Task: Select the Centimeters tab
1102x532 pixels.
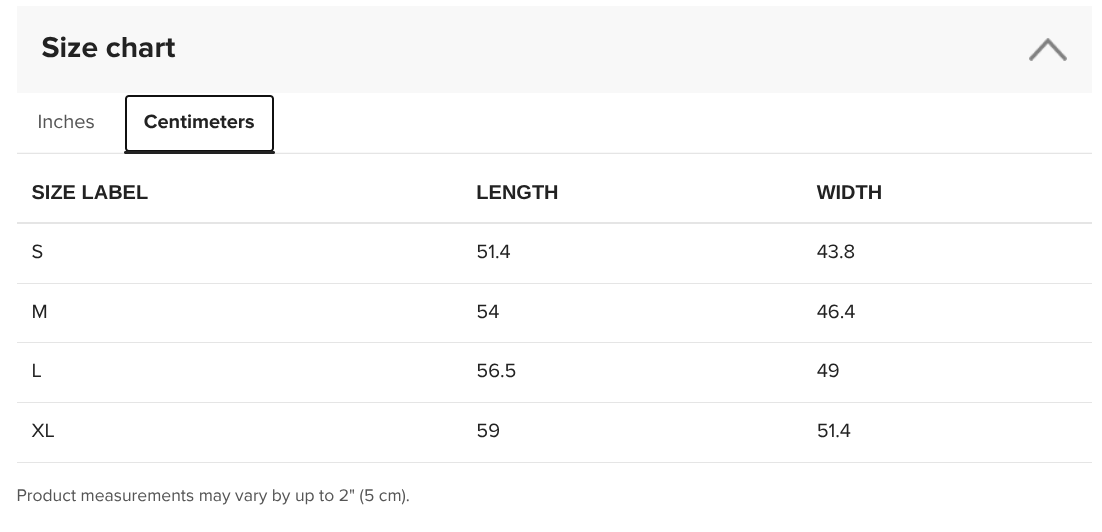Action: coord(199,123)
